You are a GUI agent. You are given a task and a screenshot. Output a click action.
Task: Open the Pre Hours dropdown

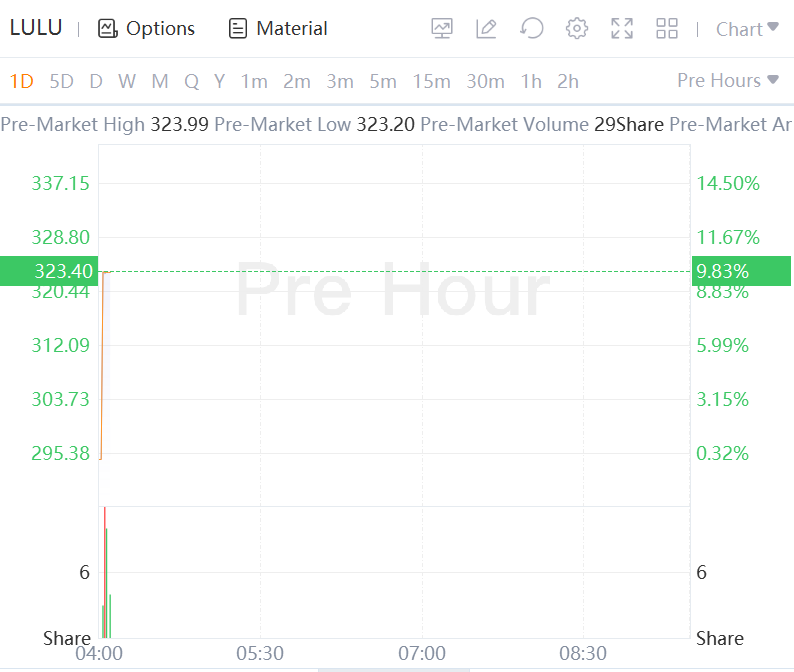point(727,81)
